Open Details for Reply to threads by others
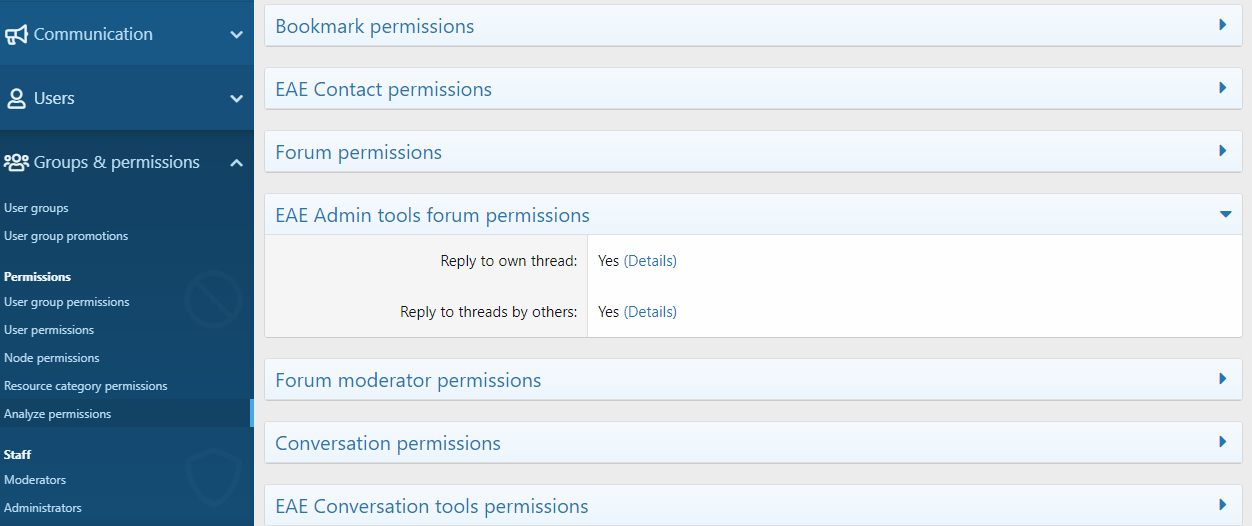1252x526 pixels. [650, 312]
